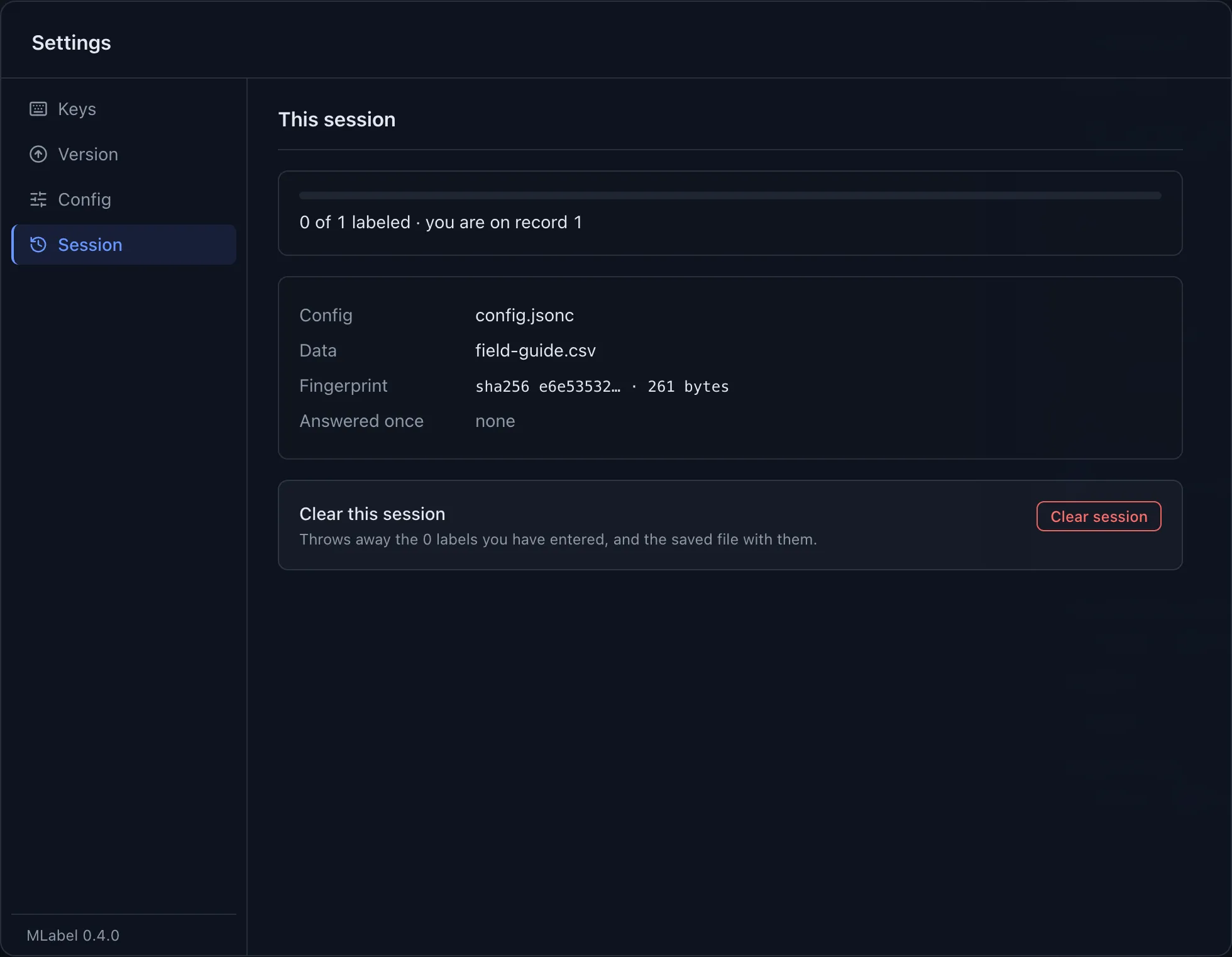Click the sliders icon beside Config
The width and height of the screenshot is (1232, 957).
(38, 199)
